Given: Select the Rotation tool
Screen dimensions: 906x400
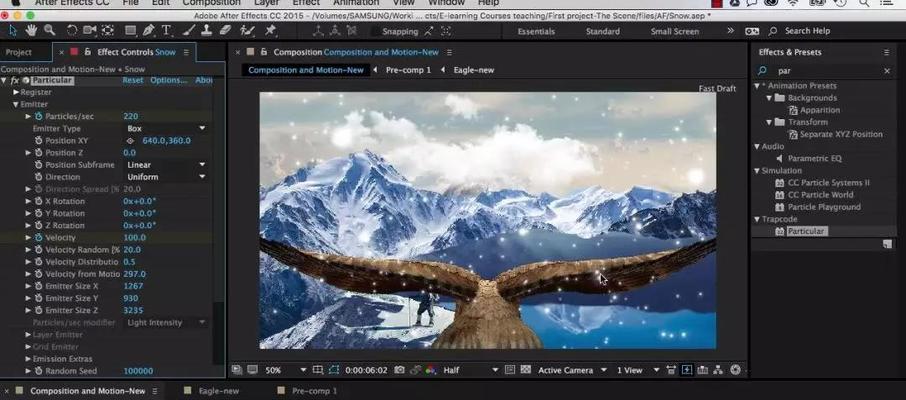Looking at the screenshot, I should tap(72, 31).
